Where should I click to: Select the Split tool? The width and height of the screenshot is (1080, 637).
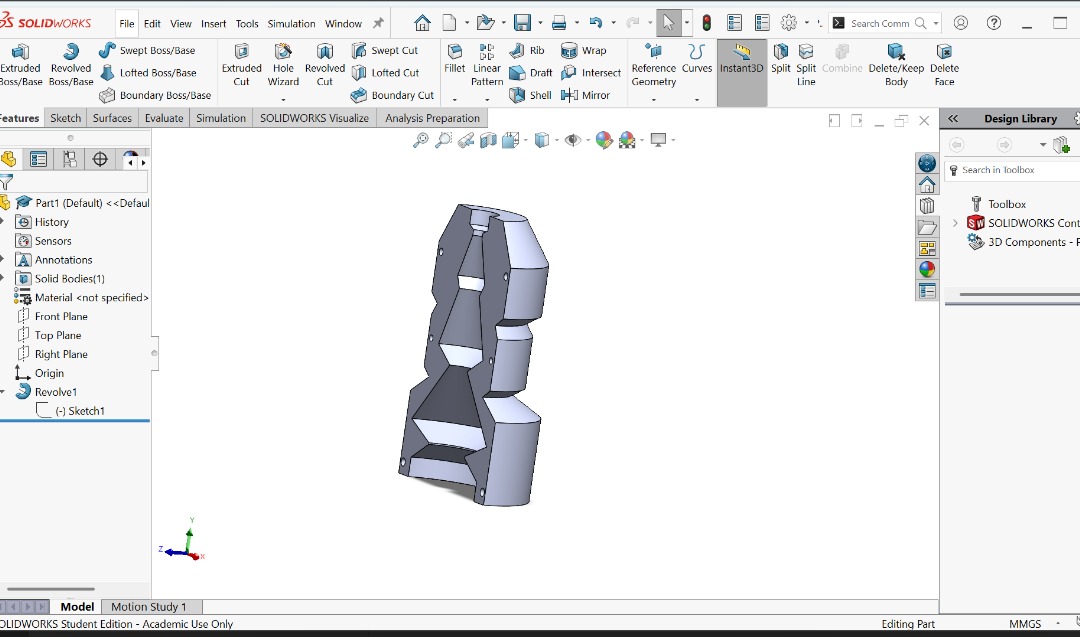click(780, 59)
